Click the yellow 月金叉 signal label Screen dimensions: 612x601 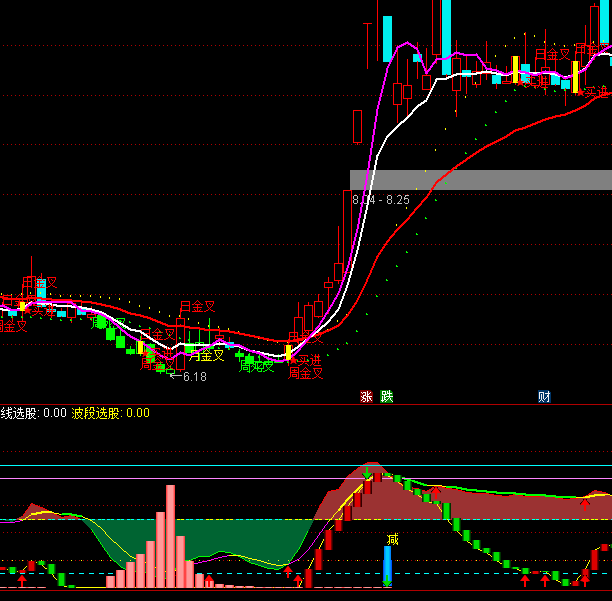coord(207,355)
